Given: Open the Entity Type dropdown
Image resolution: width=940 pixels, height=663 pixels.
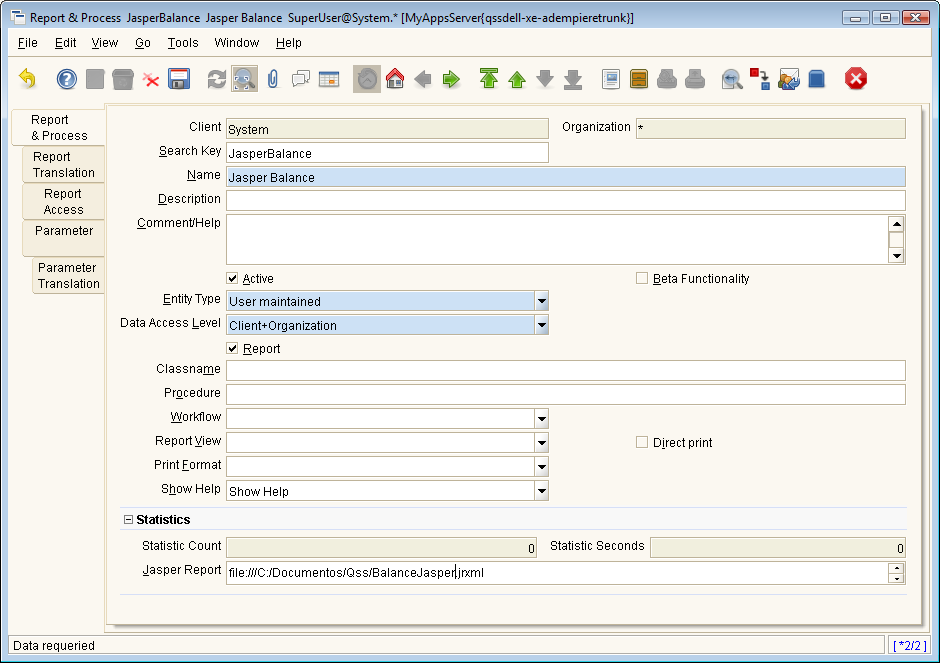Looking at the screenshot, I should [x=541, y=301].
